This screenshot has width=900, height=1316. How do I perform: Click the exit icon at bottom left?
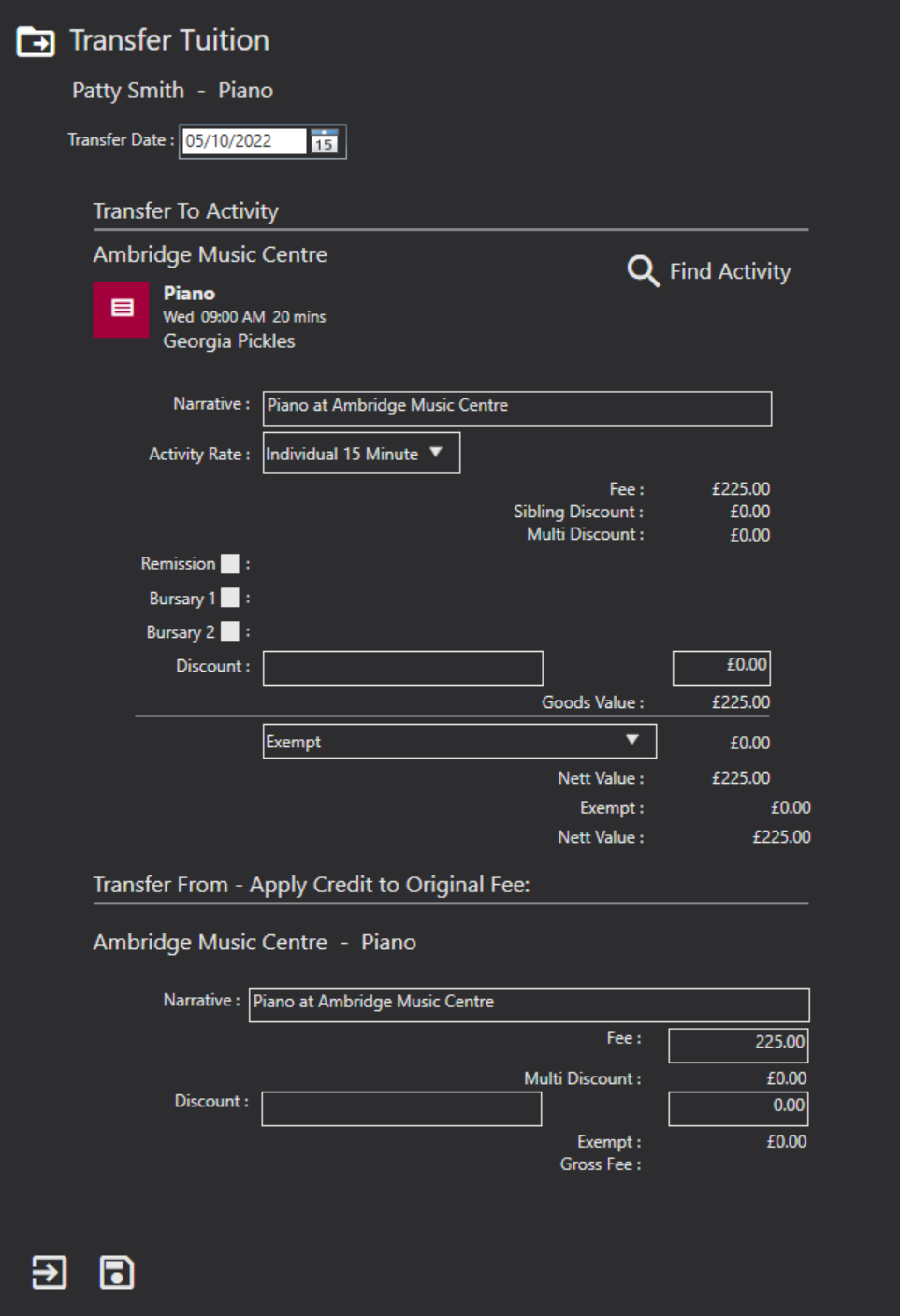tap(50, 1272)
